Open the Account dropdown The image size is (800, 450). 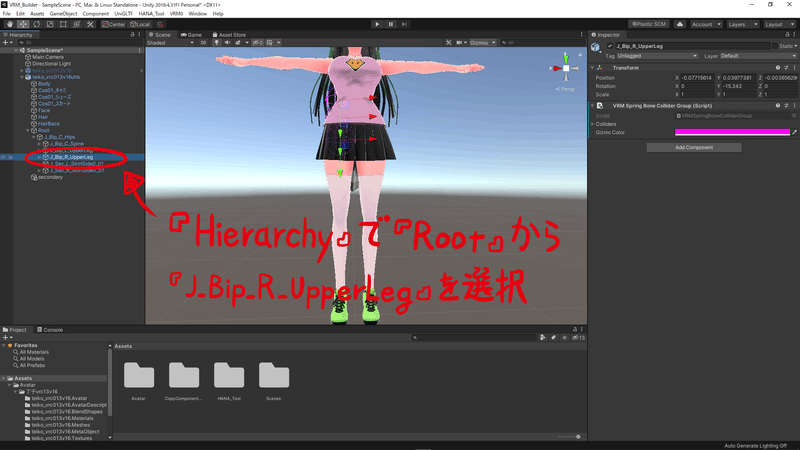point(706,24)
